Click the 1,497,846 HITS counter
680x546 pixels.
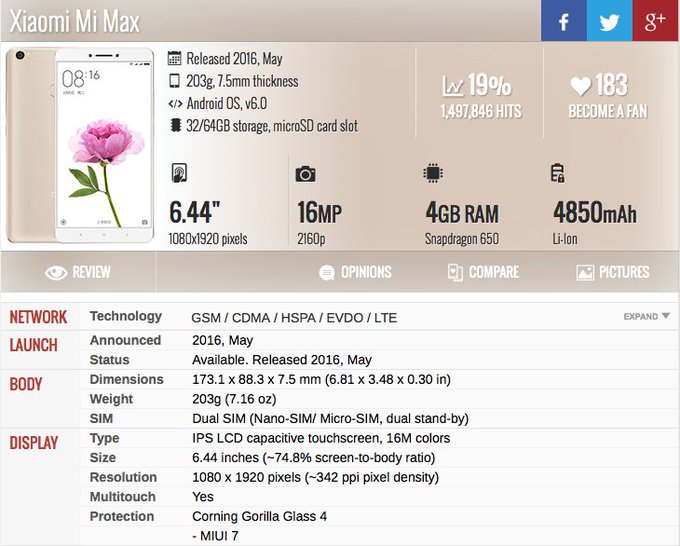[481, 111]
